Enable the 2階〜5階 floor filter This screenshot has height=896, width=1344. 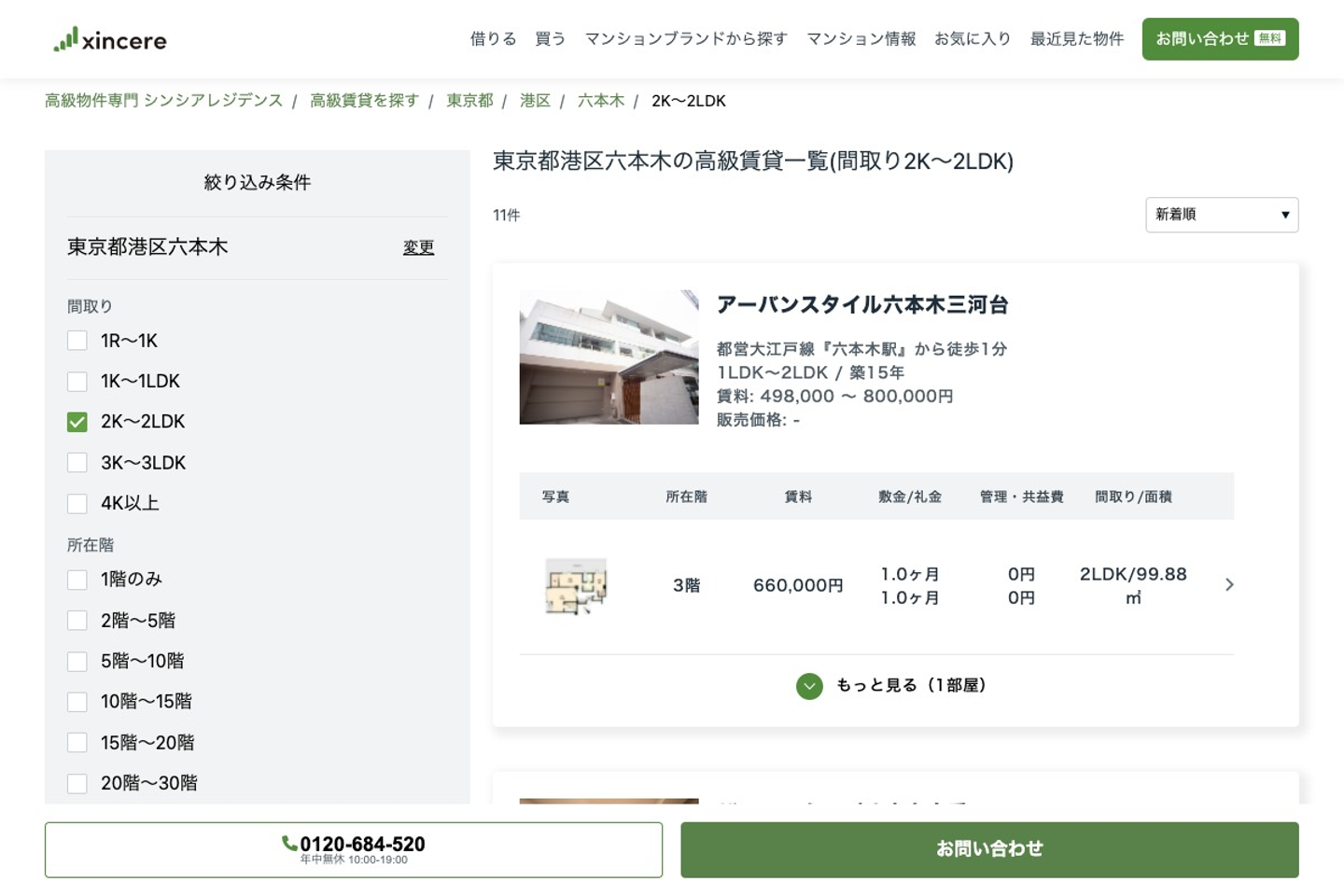point(77,621)
